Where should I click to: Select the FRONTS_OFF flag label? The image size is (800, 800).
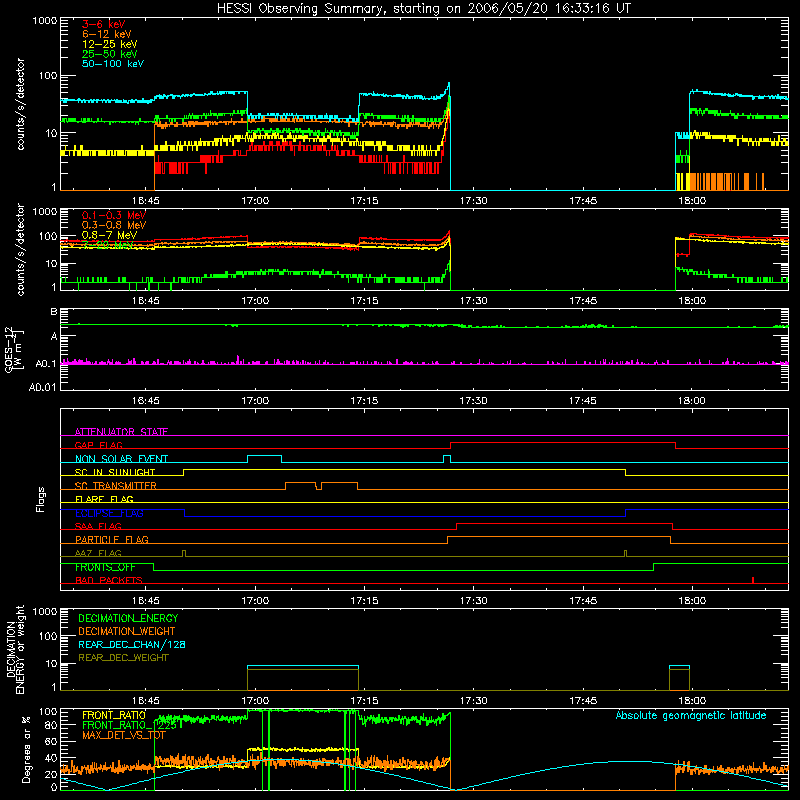click(x=105, y=567)
